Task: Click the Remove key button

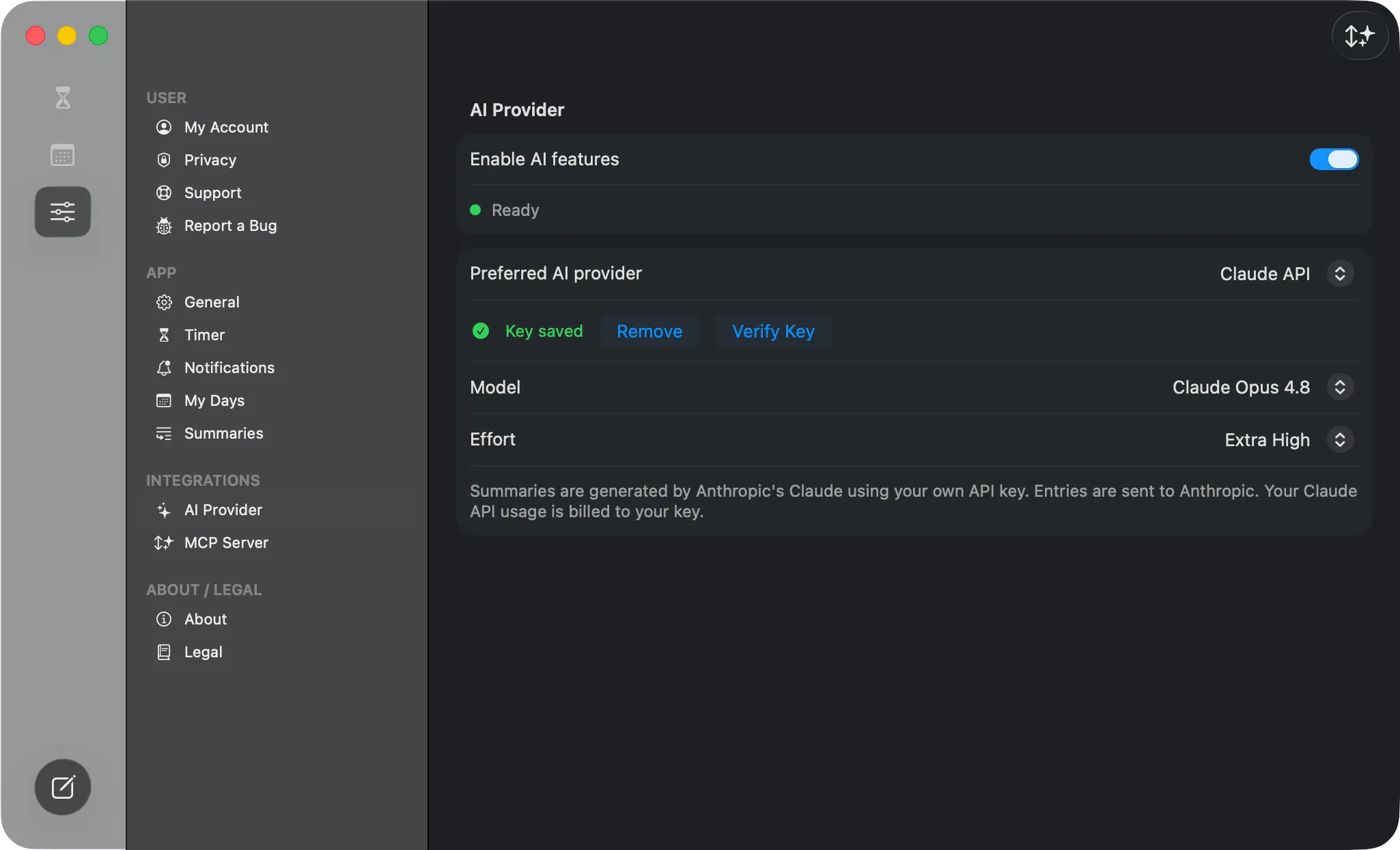Action: click(x=649, y=331)
